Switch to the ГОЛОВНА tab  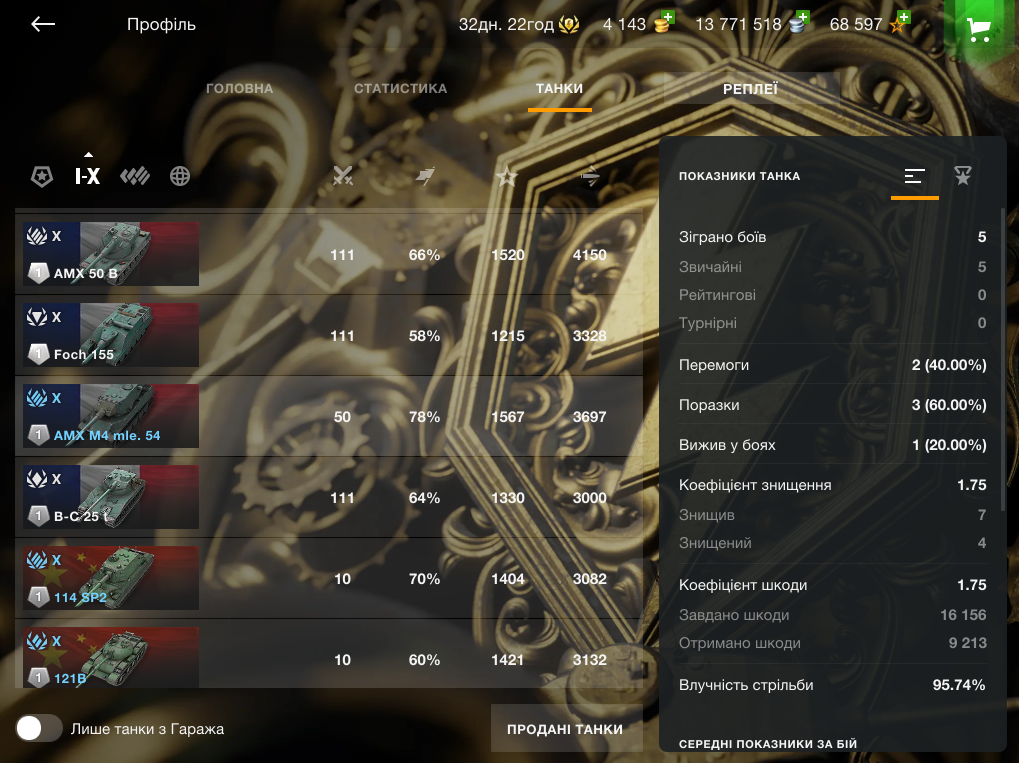tap(239, 88)
